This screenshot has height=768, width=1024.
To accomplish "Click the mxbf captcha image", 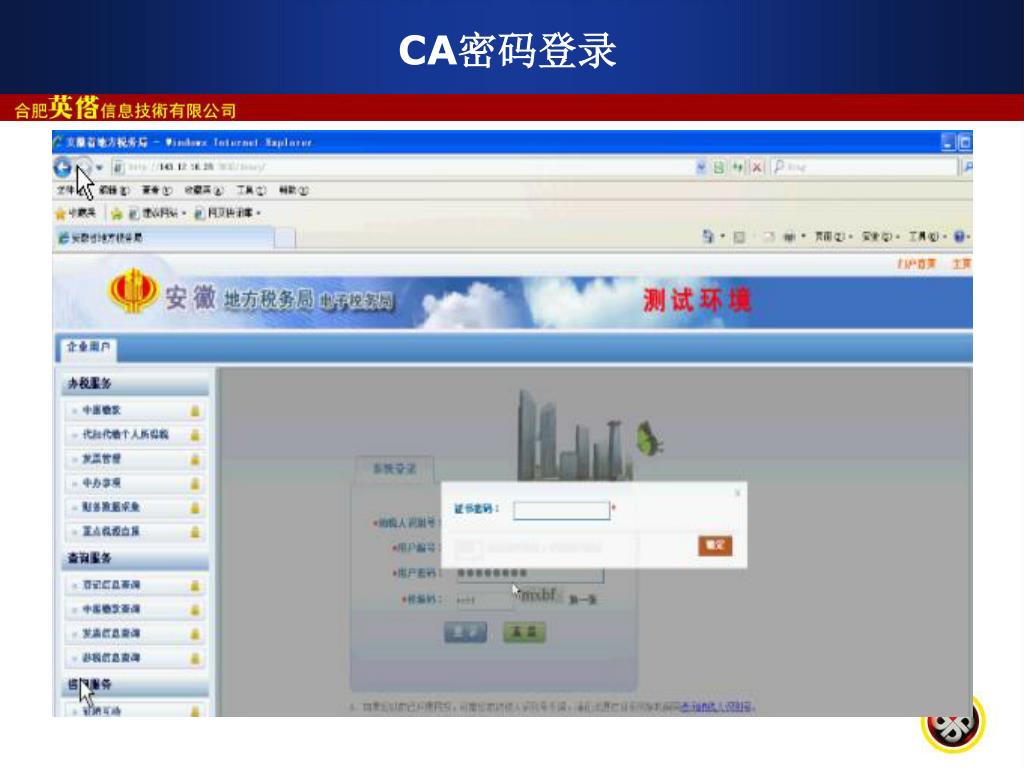I will pyautogui.click(x=539, y=596).
